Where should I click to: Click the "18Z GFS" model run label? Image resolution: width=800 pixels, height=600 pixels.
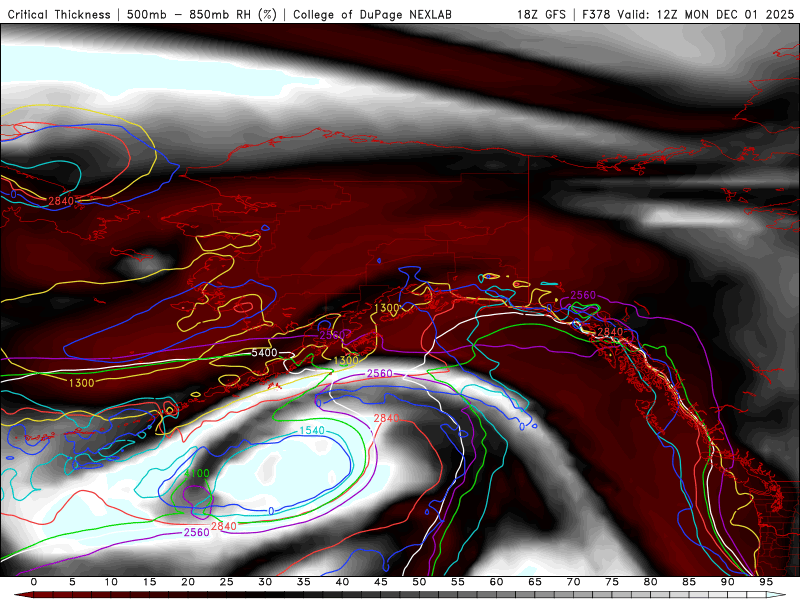[x=541, y=14]
